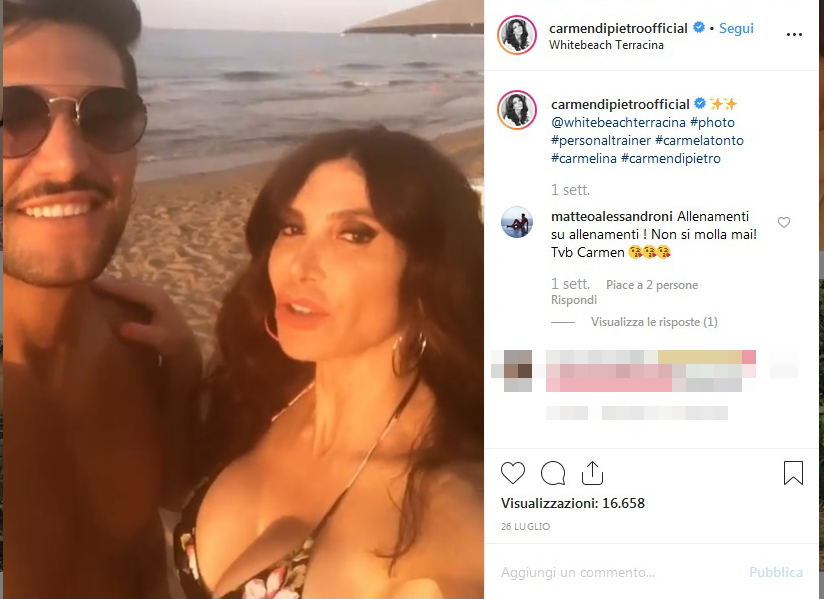Open the three-dot more options menu
Image resolution: width=824 pixels, height=599 pixels.
point(794,35)
